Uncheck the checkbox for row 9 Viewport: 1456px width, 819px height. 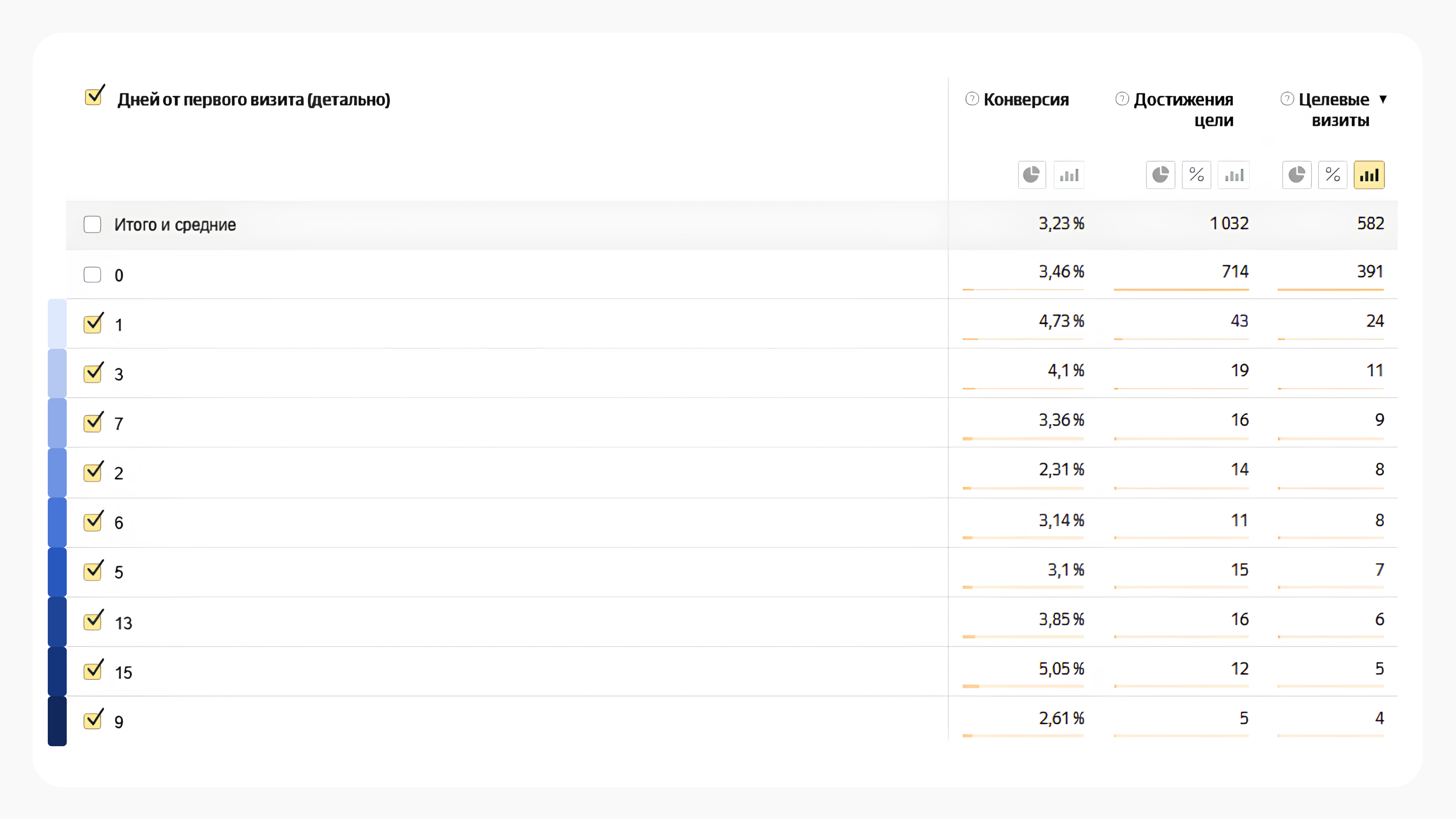[93, 720]
